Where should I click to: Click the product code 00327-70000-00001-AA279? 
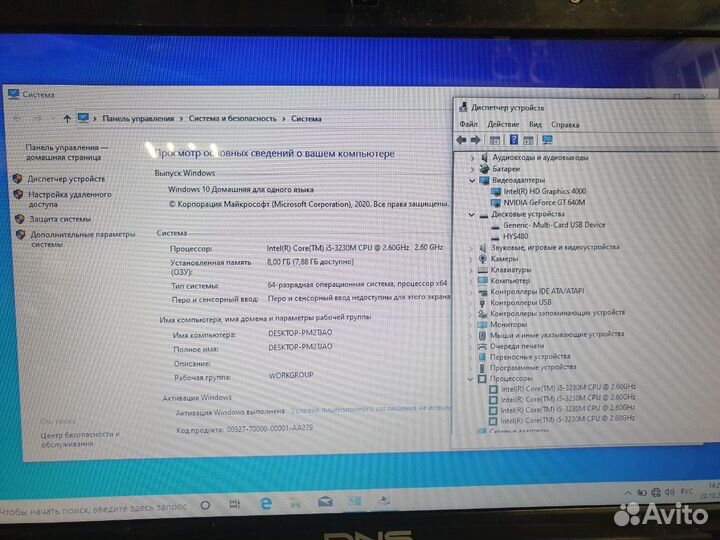(270, 429)
